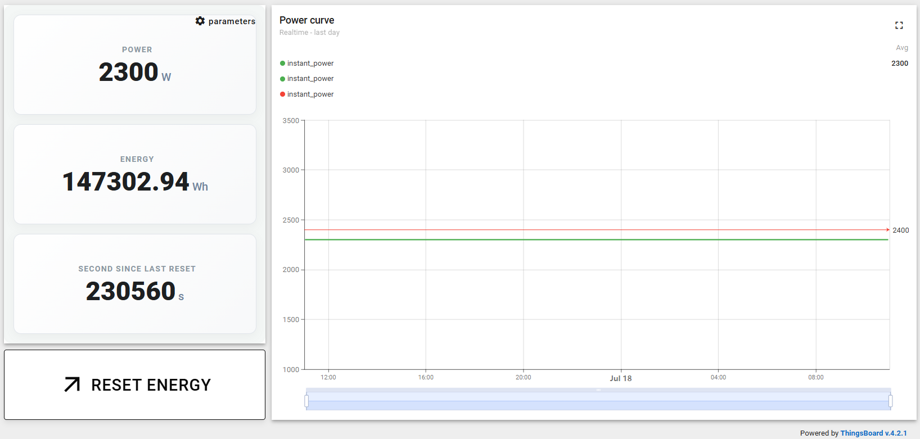Click the topmost green legend dot

point(283,63)
